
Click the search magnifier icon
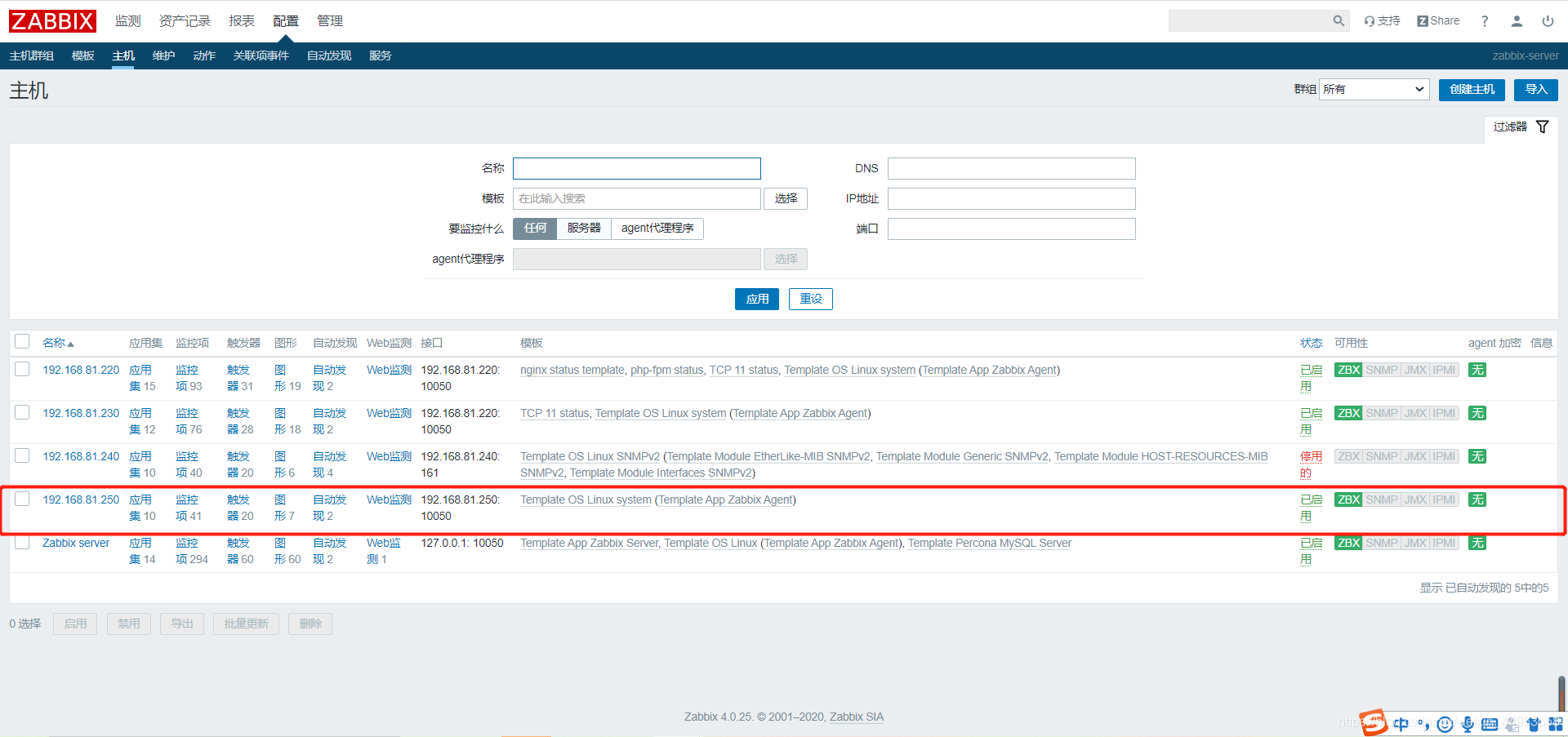(x=1339, y=21)
